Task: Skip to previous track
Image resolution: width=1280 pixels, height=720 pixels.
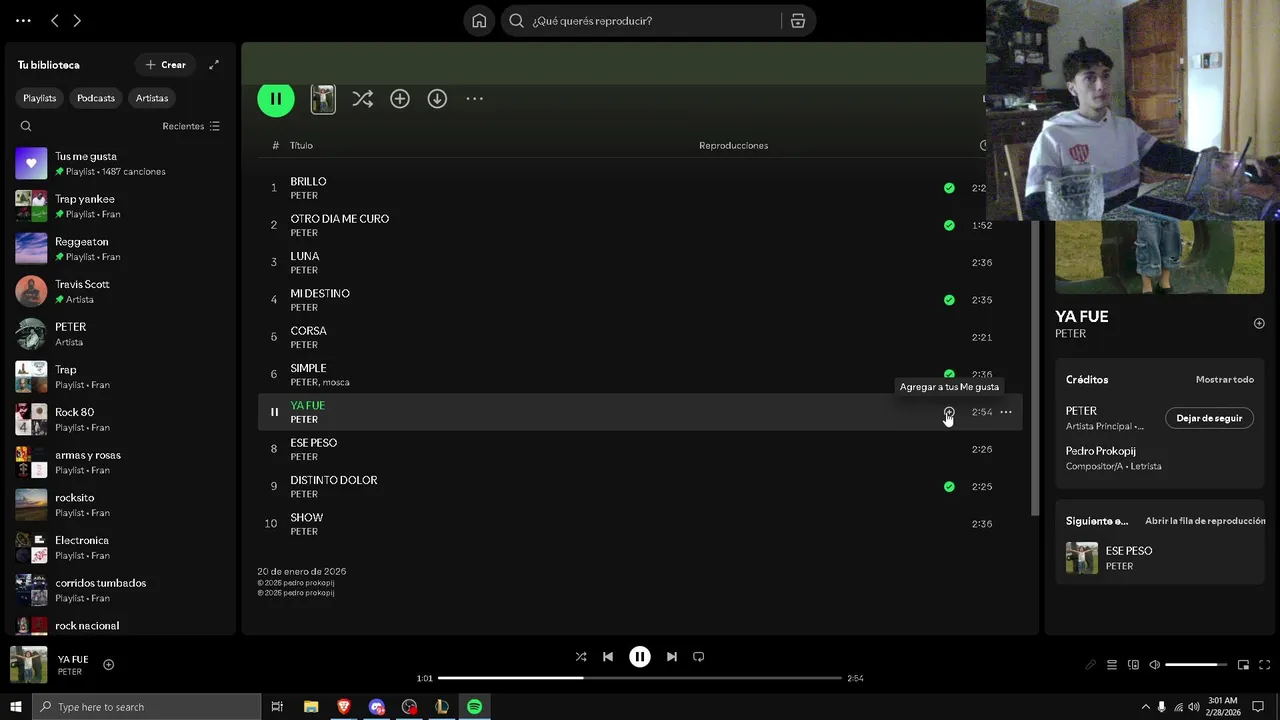Action: [x=608, y=657]
